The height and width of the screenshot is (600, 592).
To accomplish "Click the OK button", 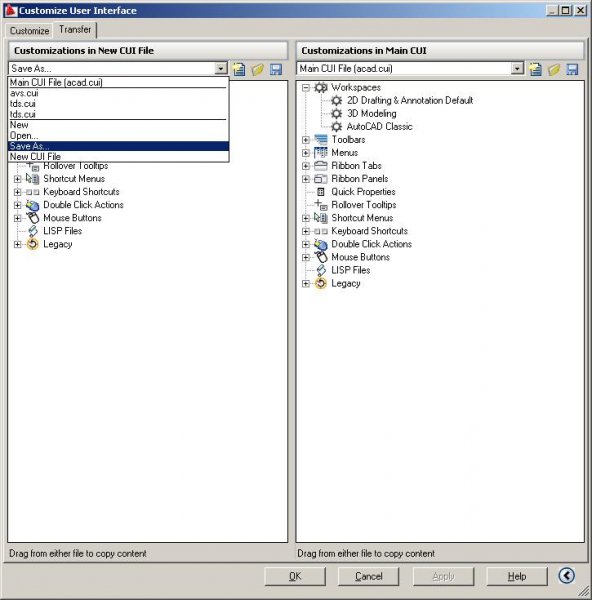I will click(295, 576).
